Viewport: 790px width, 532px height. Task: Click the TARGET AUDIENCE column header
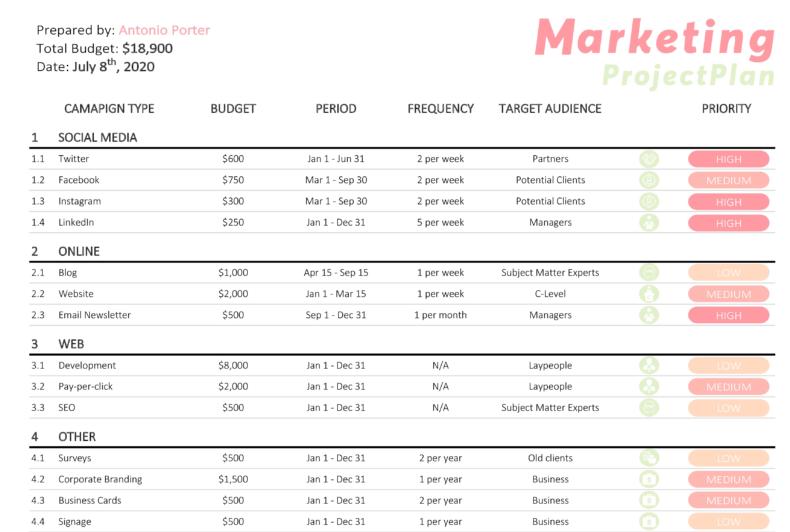[x=550, y=109]
